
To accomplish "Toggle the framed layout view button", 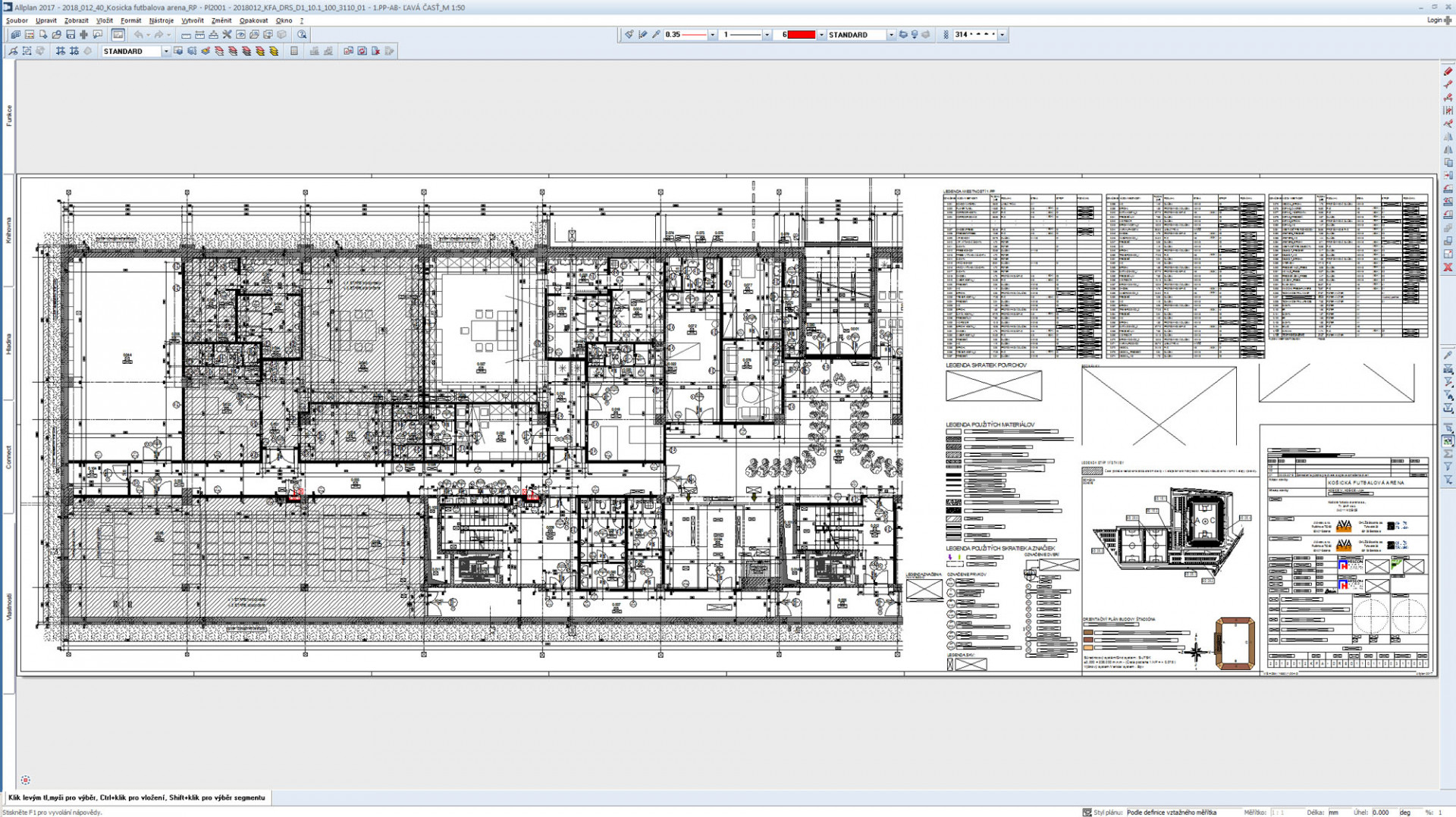I will 118,35.
